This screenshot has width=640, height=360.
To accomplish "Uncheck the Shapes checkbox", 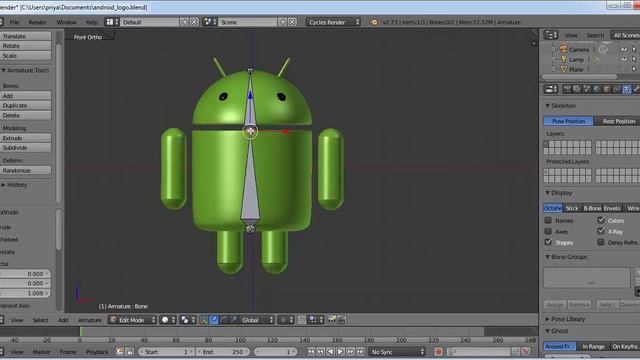I will [x=548, y=242].
